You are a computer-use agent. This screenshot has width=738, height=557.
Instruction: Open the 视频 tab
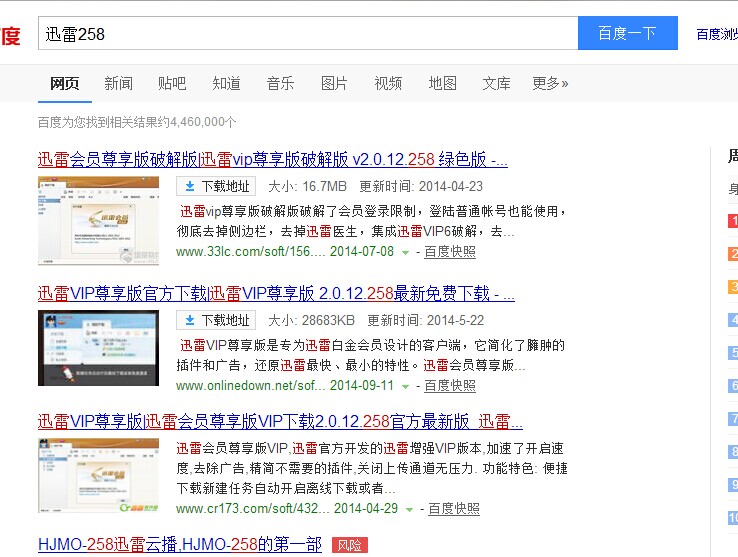coord(388,84)
